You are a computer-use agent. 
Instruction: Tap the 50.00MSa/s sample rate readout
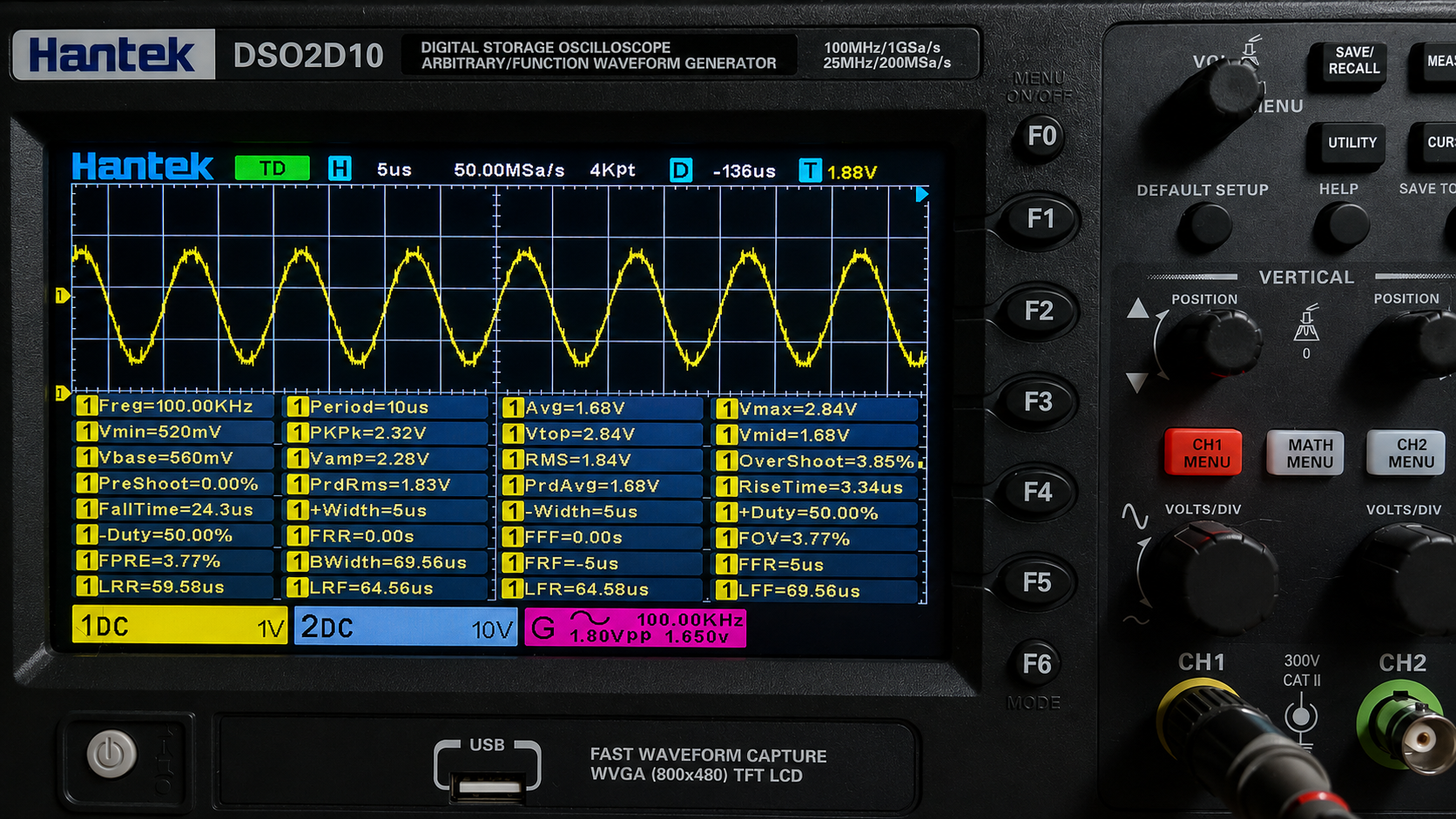(x=509, y=170)
